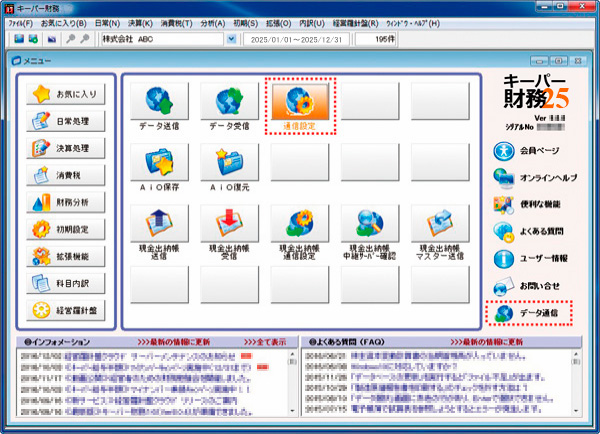Open 現金出納帳 中継サーバー確認 icon
600x434 pixels.
tap(370, 224)
